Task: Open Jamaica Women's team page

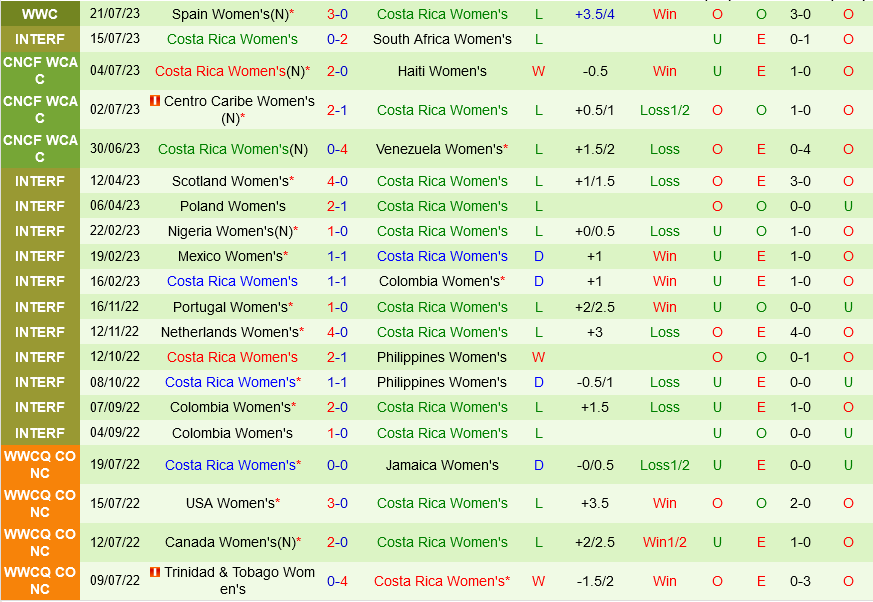Action: [442, 465]
